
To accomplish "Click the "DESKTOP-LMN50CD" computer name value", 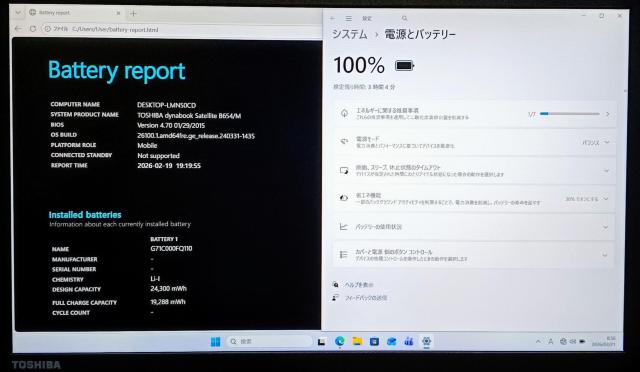I will (x=167, y=105).
